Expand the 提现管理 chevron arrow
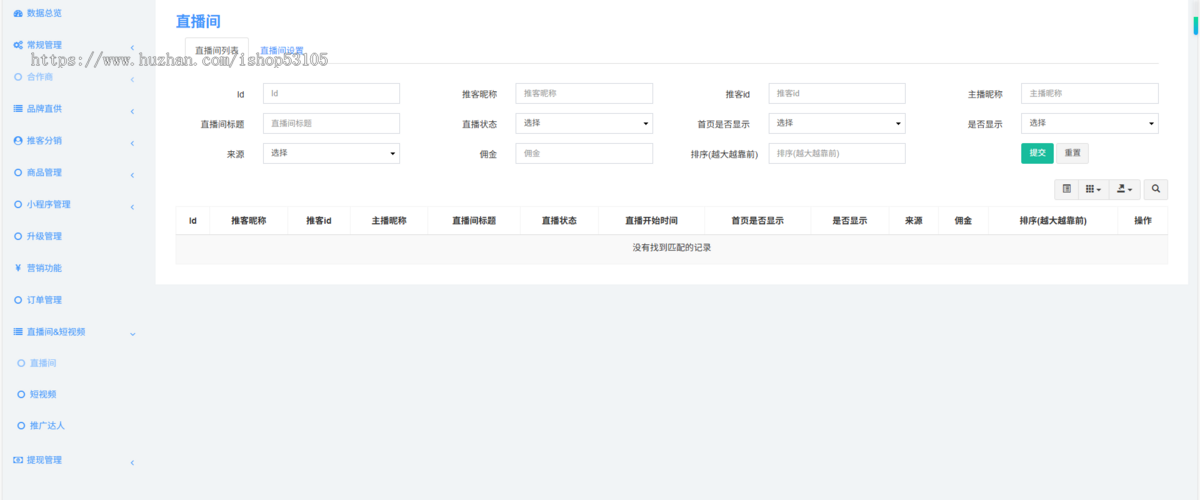Viewport: 1200px width, 500px height. click(133, 462)
